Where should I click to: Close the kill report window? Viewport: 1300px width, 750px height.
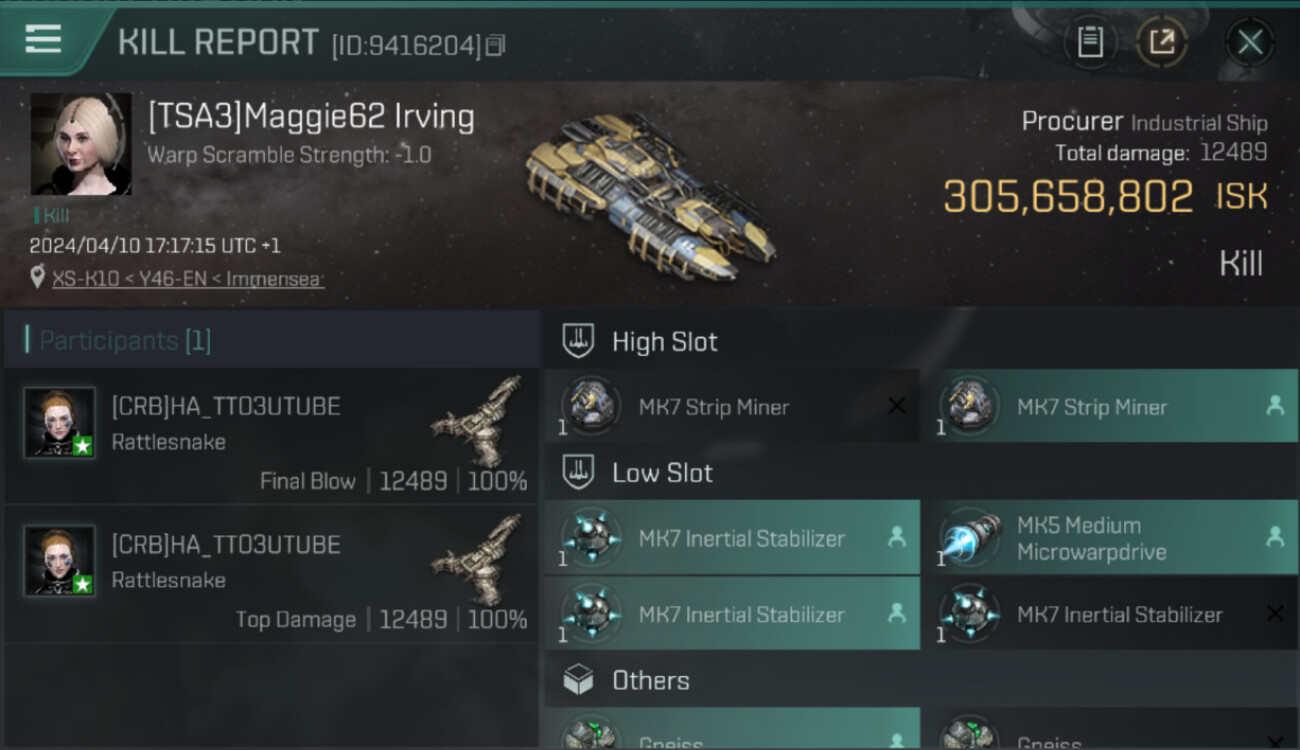1250,42
